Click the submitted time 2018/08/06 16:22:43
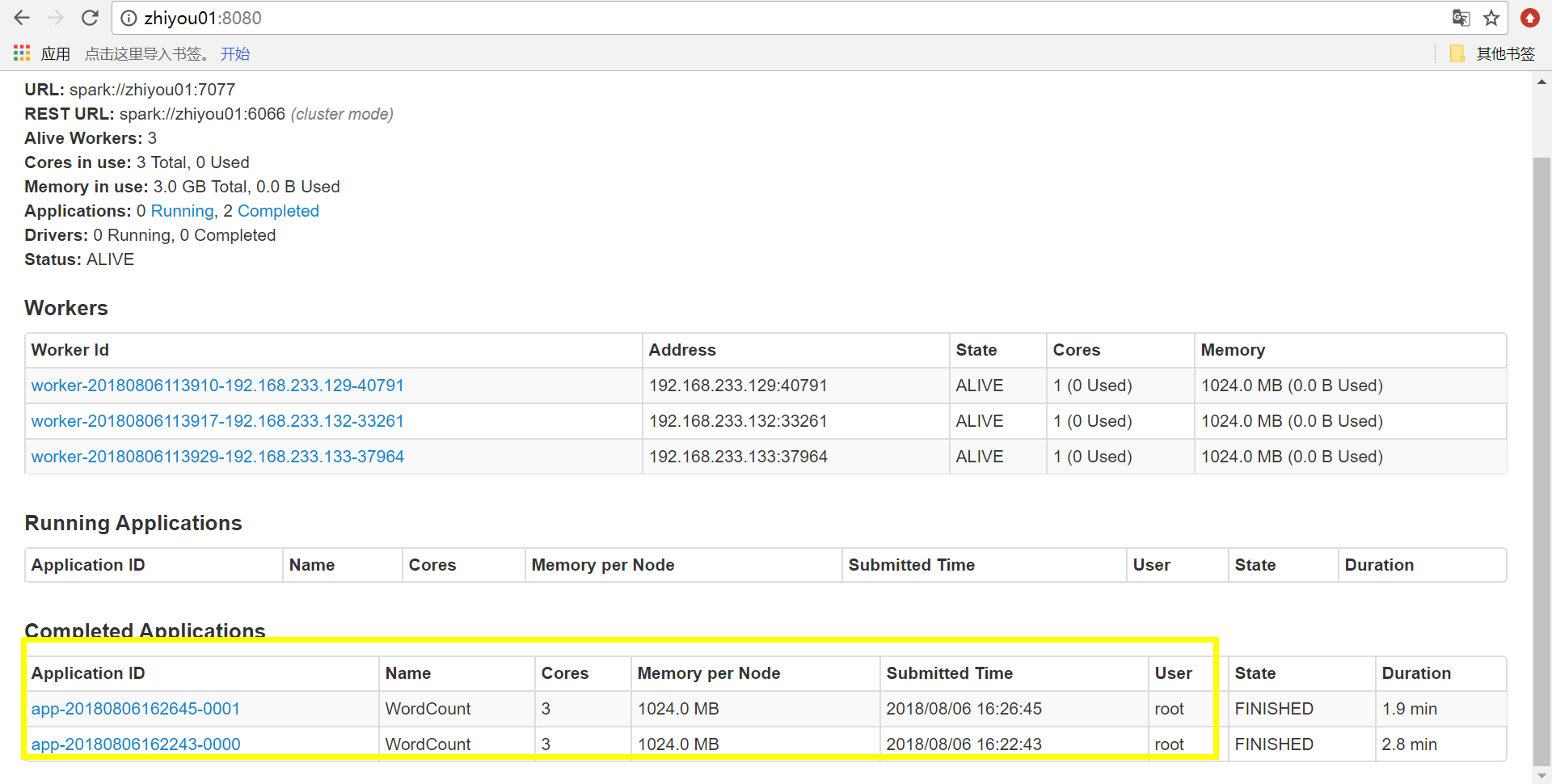The width and height of the screenshot is (1552, 784). click(964, 744)
